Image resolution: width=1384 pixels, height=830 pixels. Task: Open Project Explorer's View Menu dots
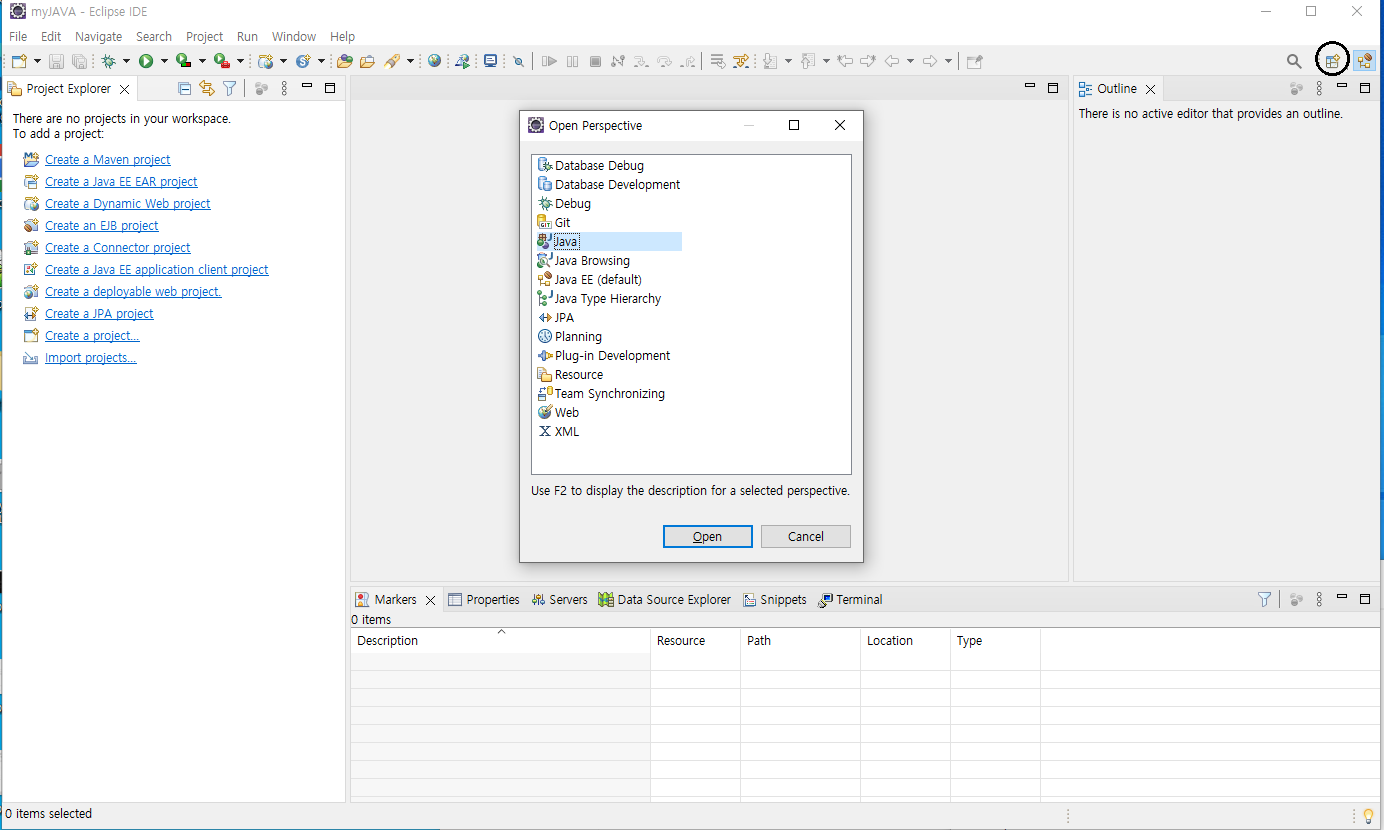(x=284, y=88)
